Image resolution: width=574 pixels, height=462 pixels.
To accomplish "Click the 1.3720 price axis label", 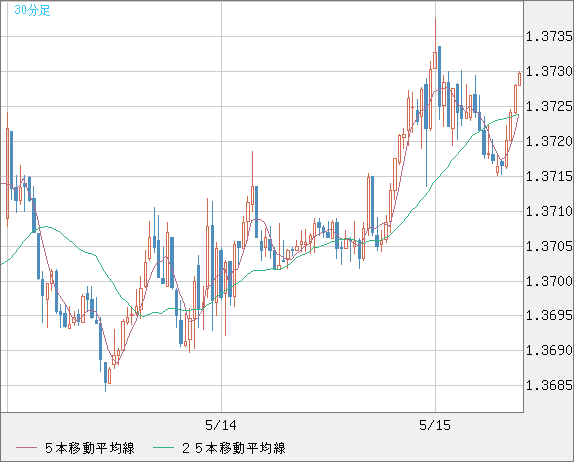I will 549,141.
